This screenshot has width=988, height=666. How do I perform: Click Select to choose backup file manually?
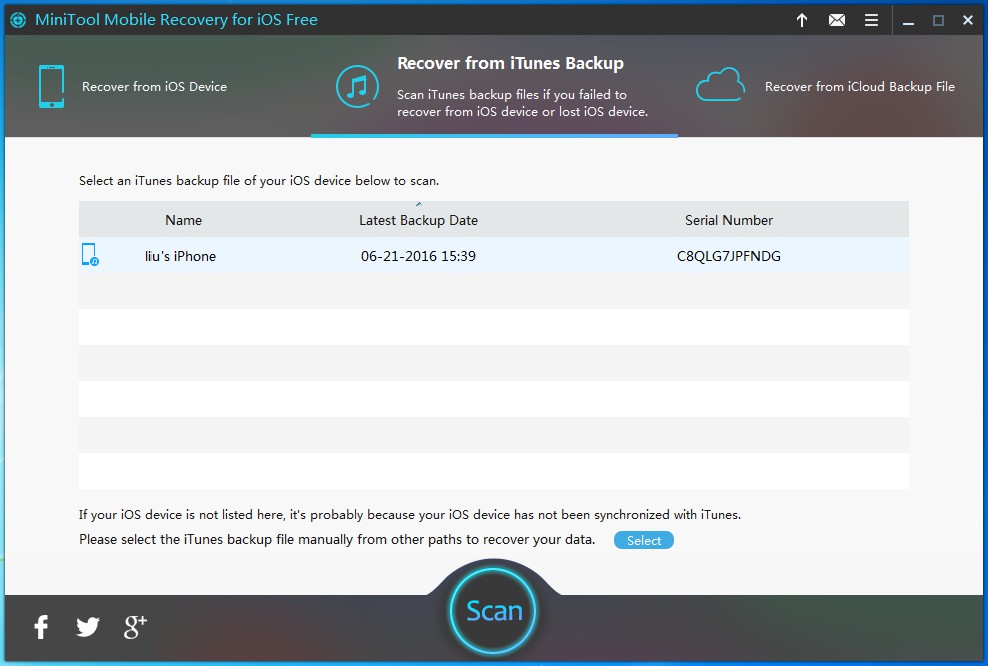(x=643, y=540)
